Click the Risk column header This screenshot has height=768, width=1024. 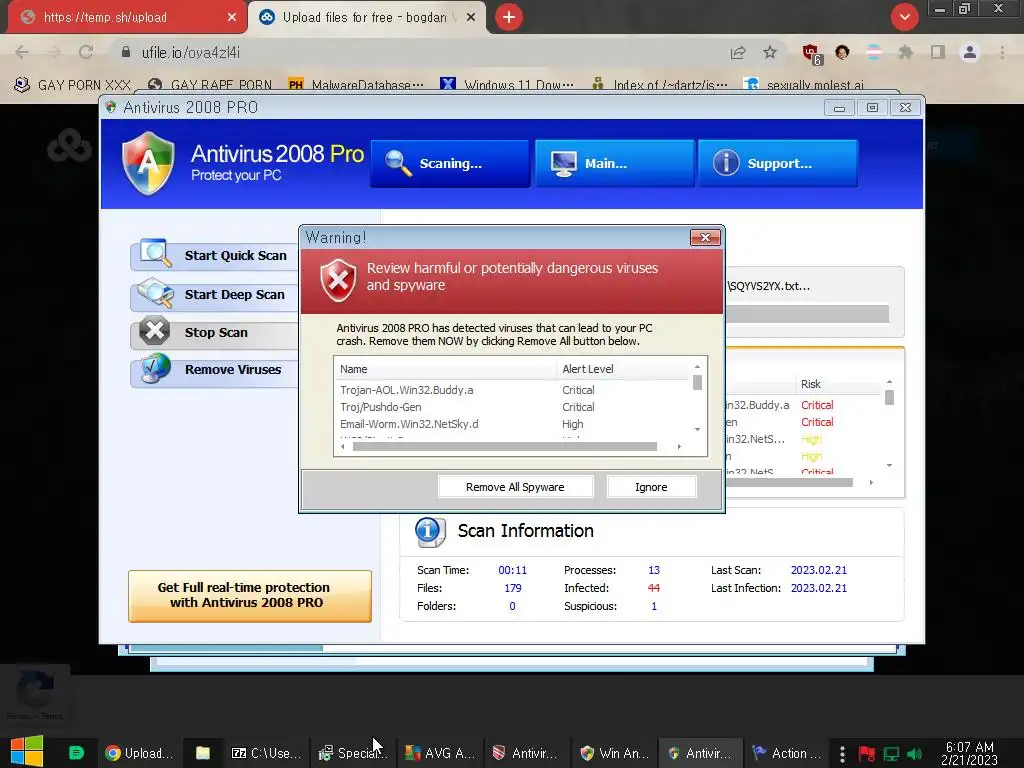838,384
